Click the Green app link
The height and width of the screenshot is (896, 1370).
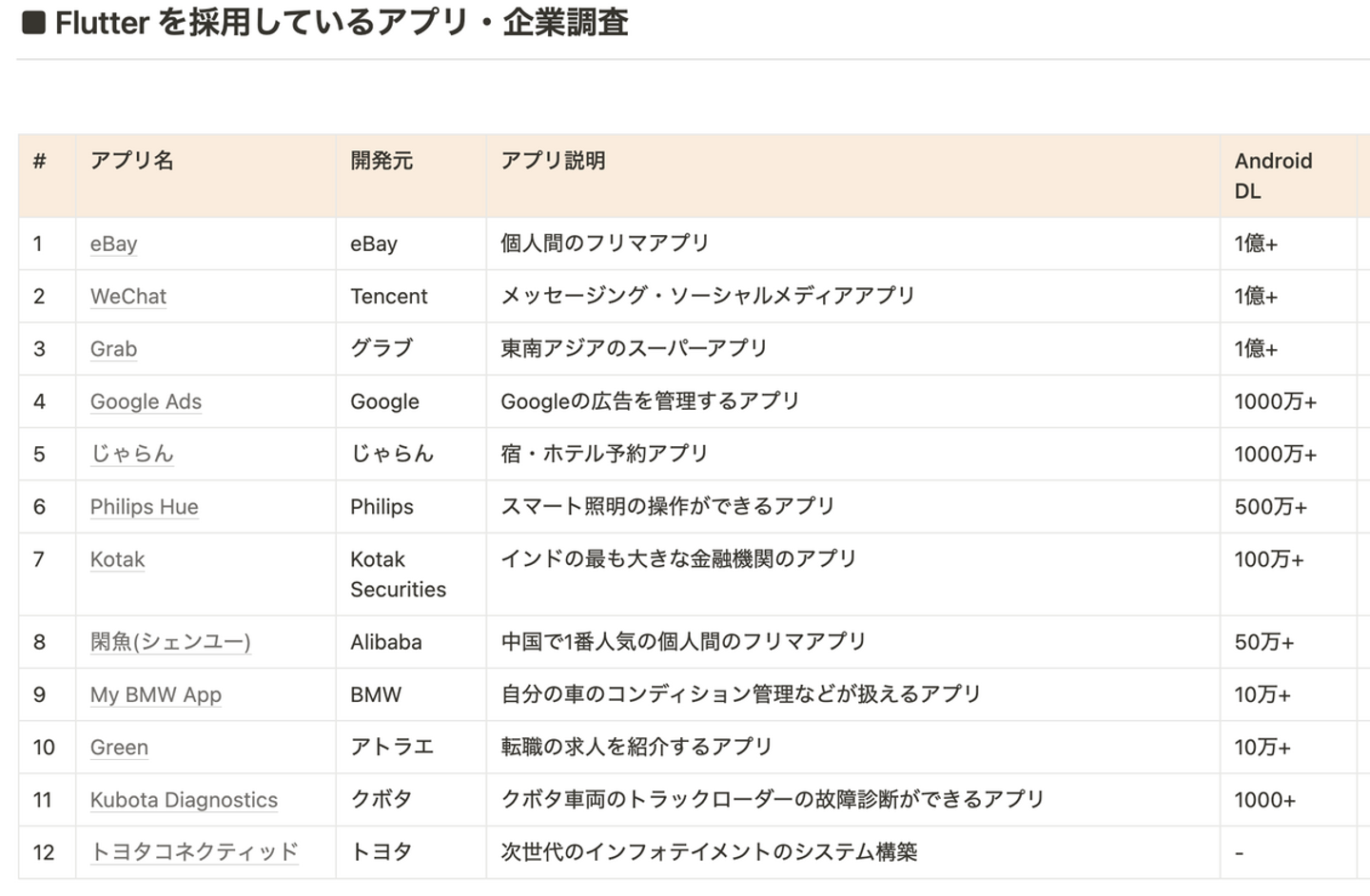click(119, 748)
